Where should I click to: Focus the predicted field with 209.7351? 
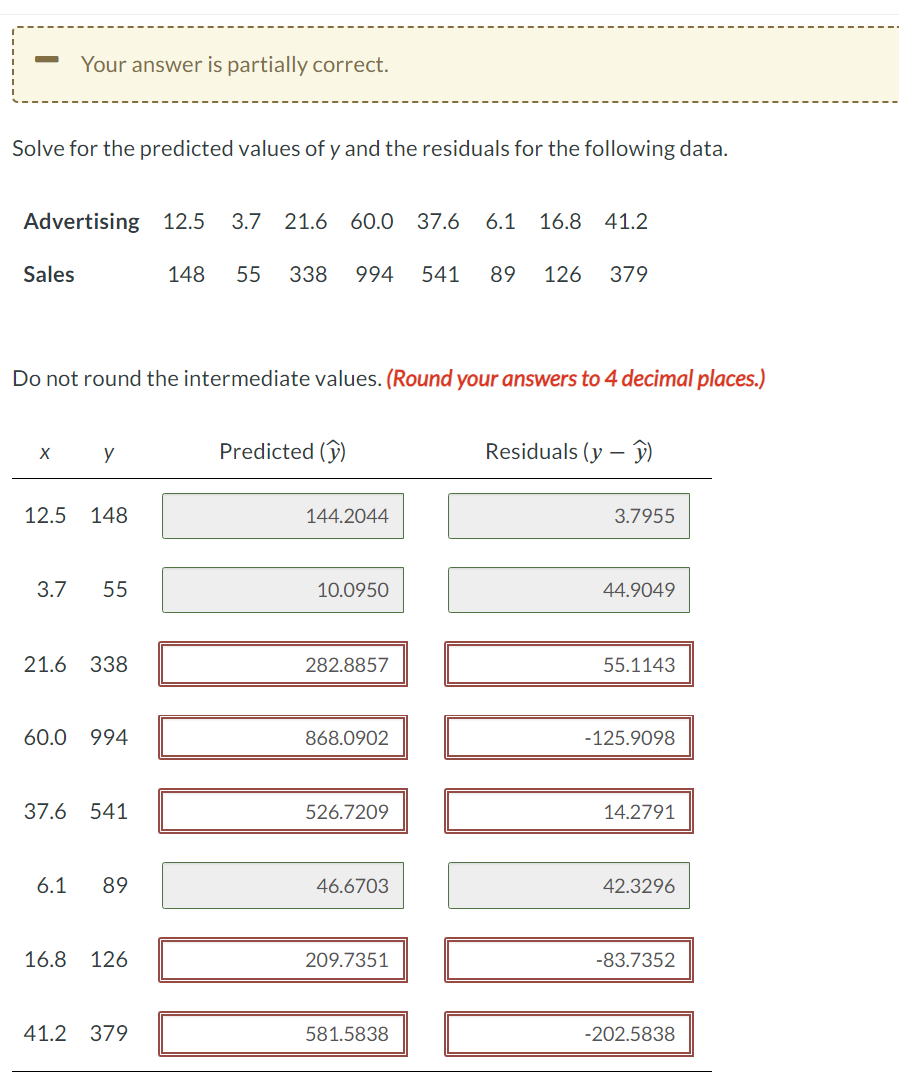point(283,960)
